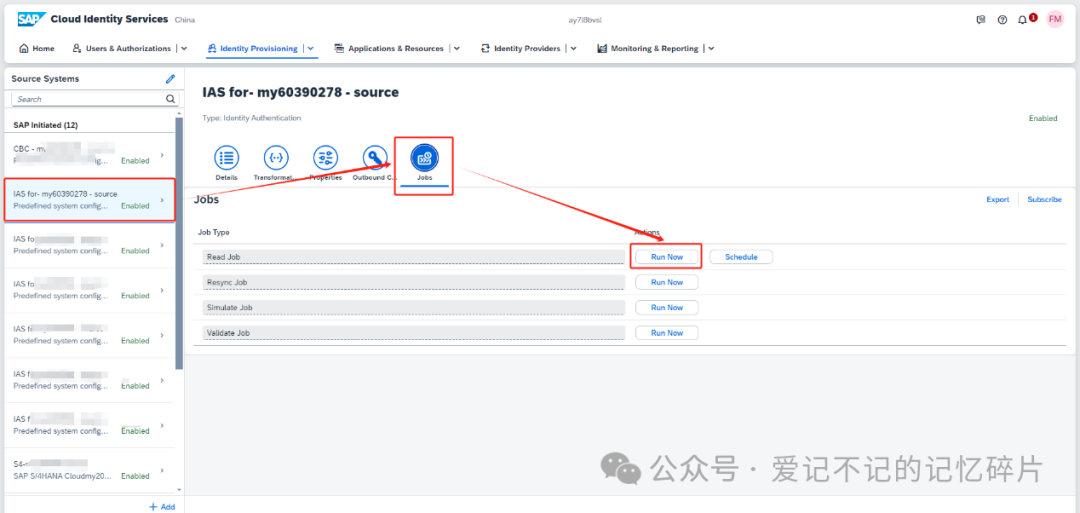Viewport: 1080px width, 513px height.
Task: Open Applications & Resources menu
Action: coord(389,49)
